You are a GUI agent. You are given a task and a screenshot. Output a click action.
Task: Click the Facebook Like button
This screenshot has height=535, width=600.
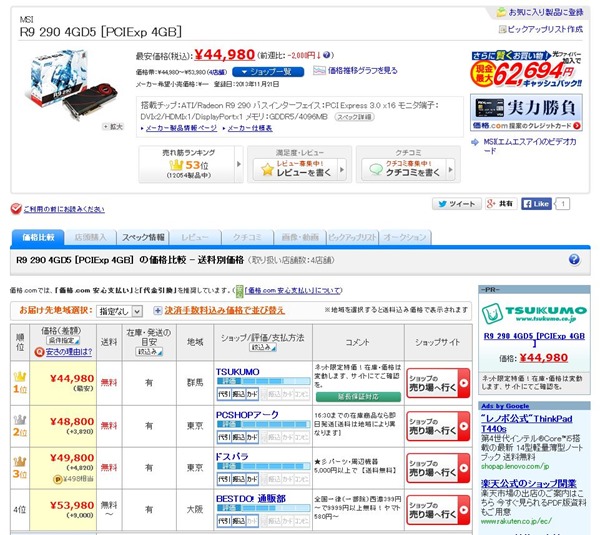pos(536,204)
